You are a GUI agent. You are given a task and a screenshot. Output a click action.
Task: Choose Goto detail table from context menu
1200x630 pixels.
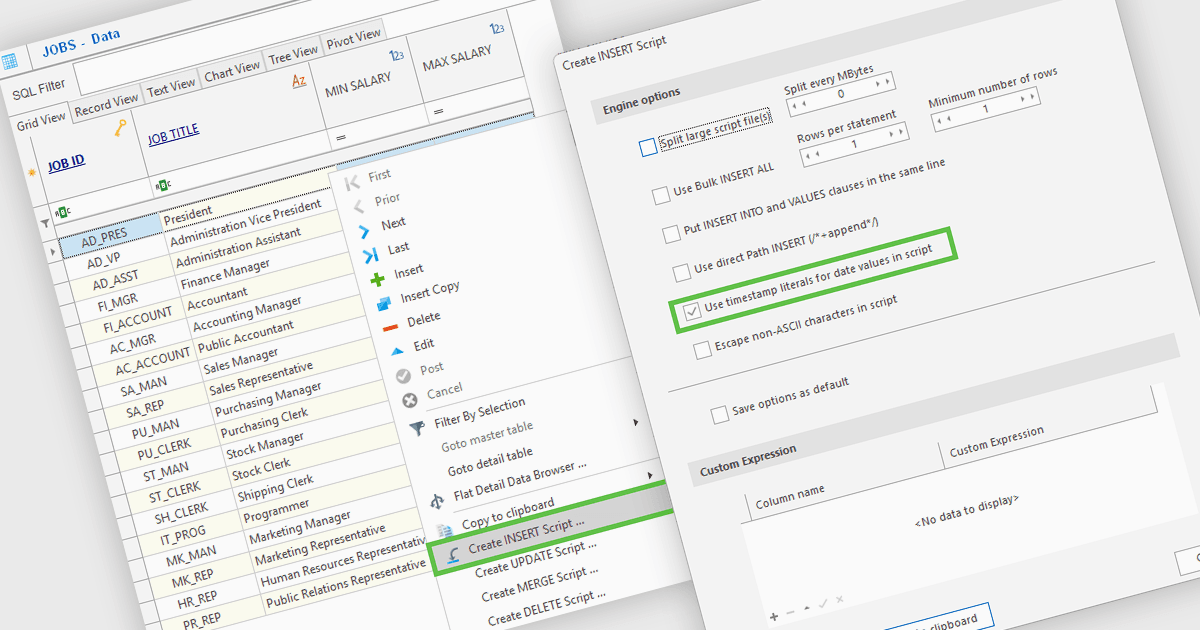(489, 461)
